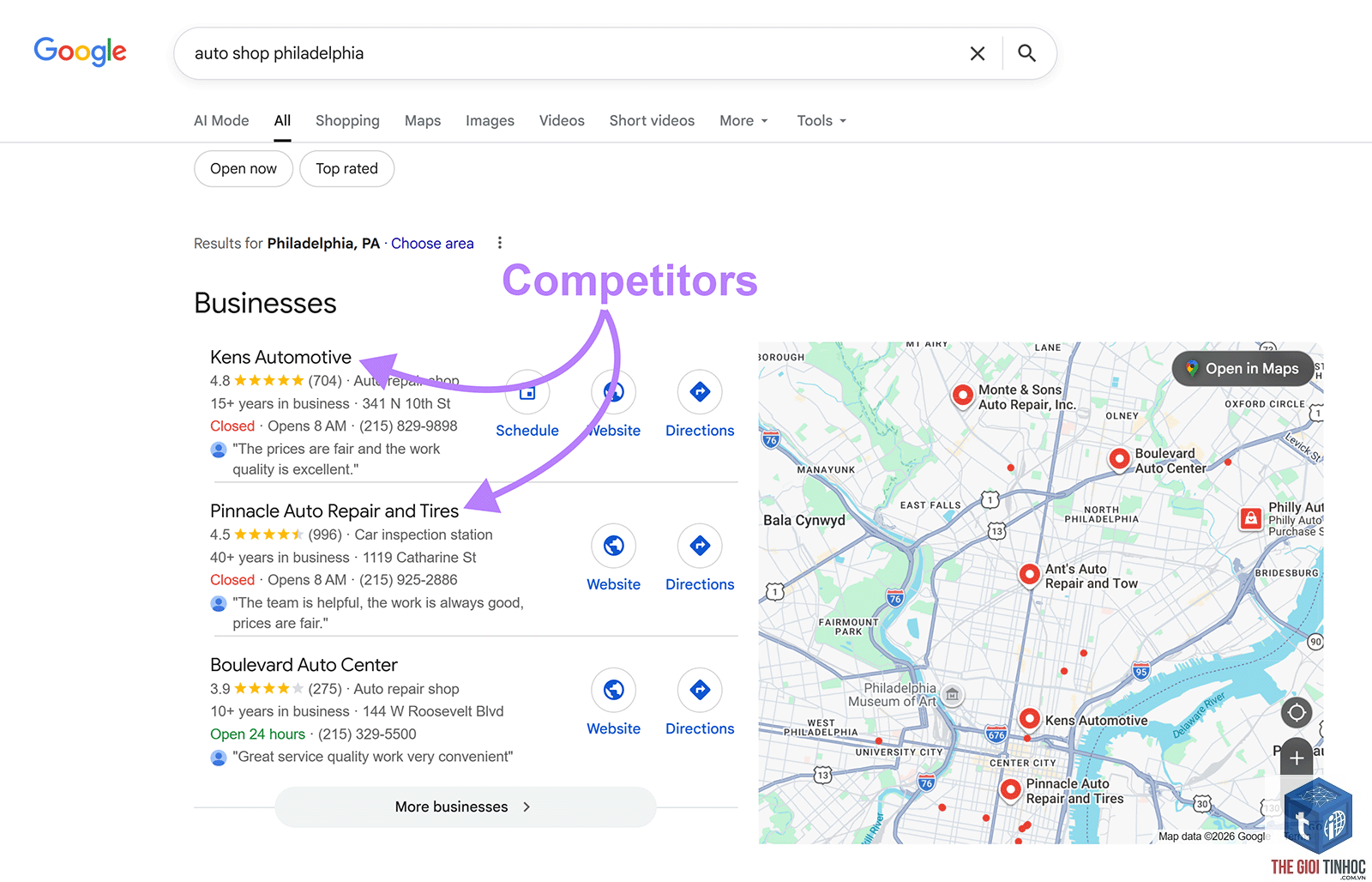
Task: Click the Ant's Auto Repair map pin
Action: pos(1030,575)
